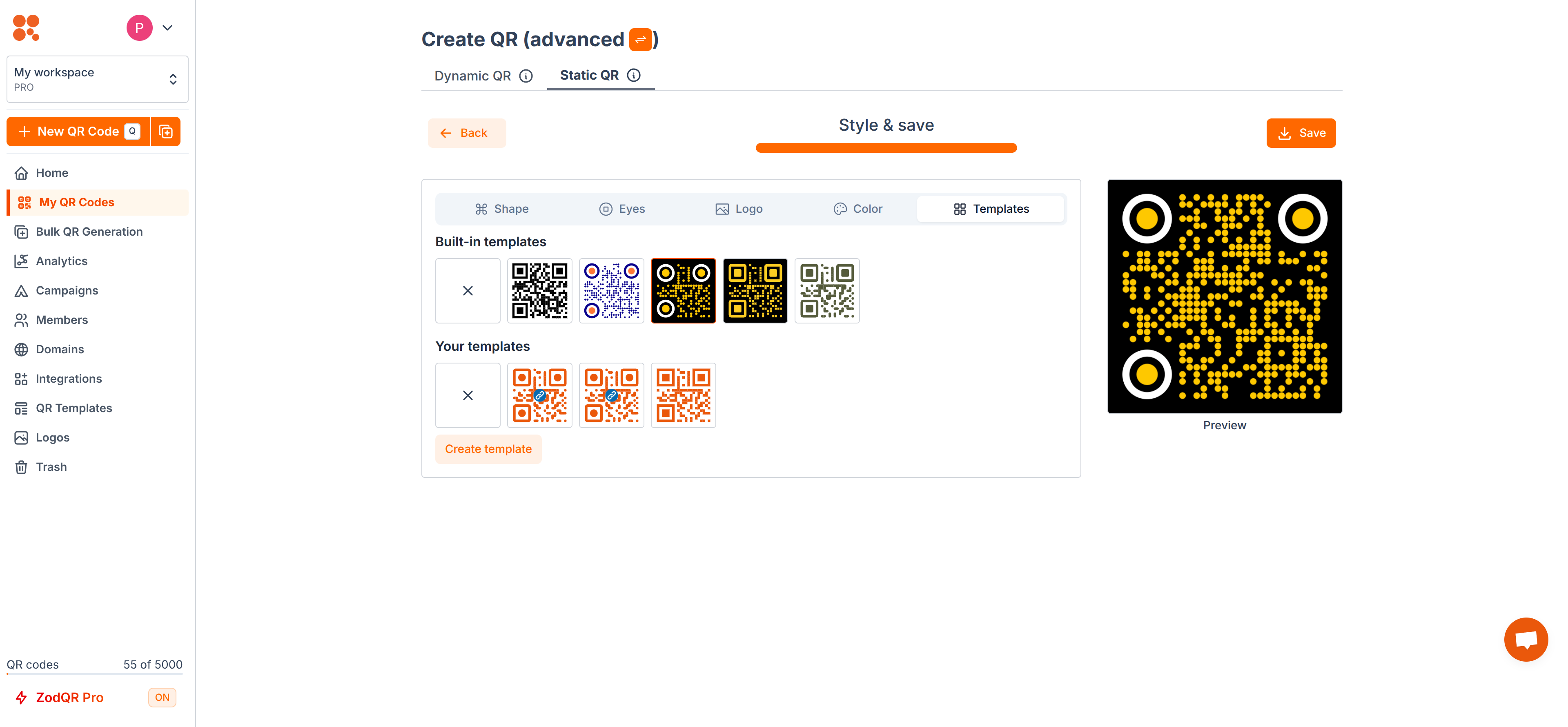The image size is (1568, 727).
Task: Show Static QR info tooltip icon
Action: pos(634,76)
